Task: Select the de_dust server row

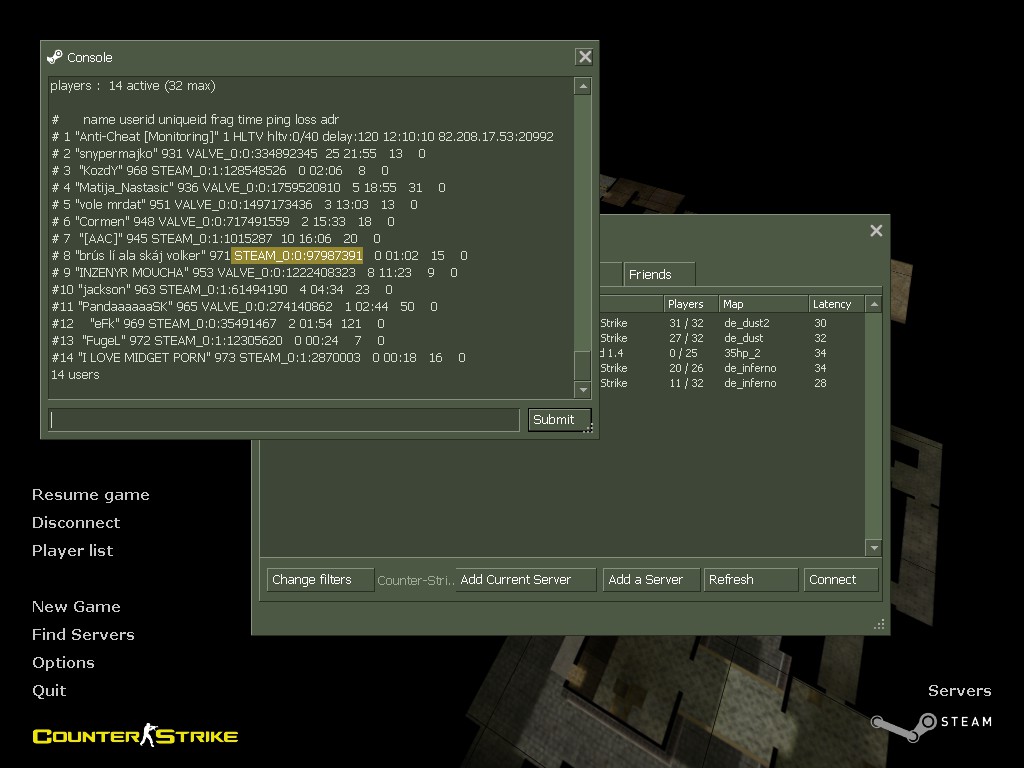Action: tap(732, 338)
